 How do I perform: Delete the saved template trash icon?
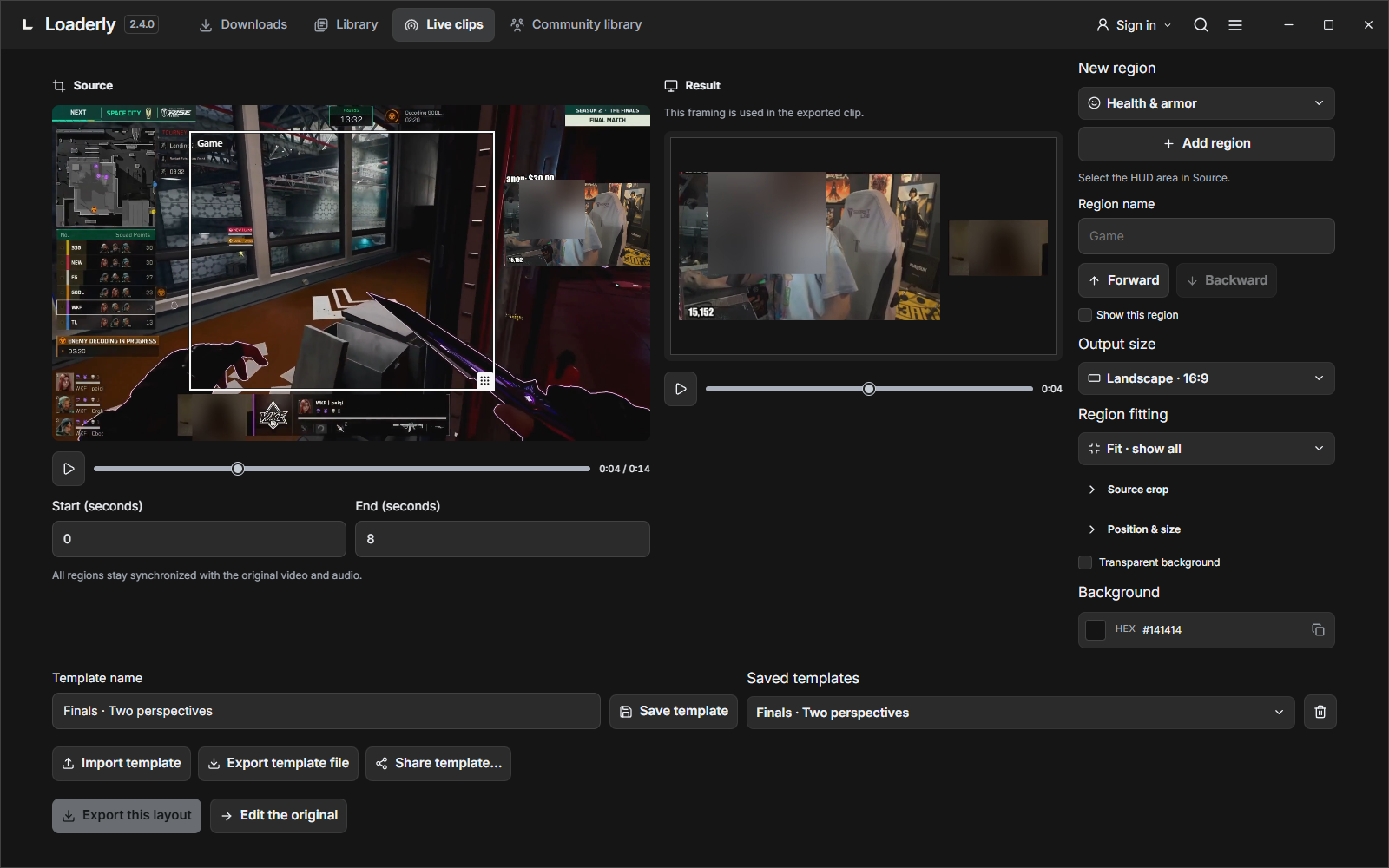(x=1320, y=712)
